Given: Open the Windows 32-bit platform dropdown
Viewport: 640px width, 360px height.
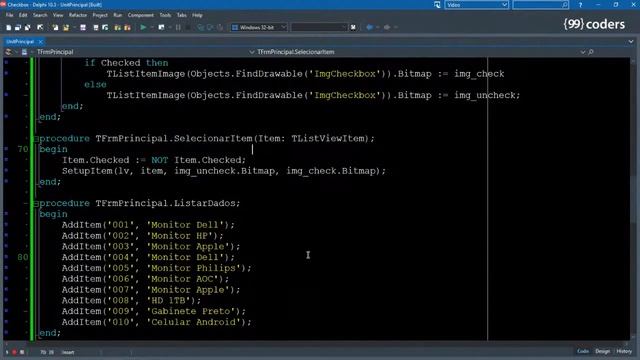Looking at the screenshot, I should click(283, 27).
